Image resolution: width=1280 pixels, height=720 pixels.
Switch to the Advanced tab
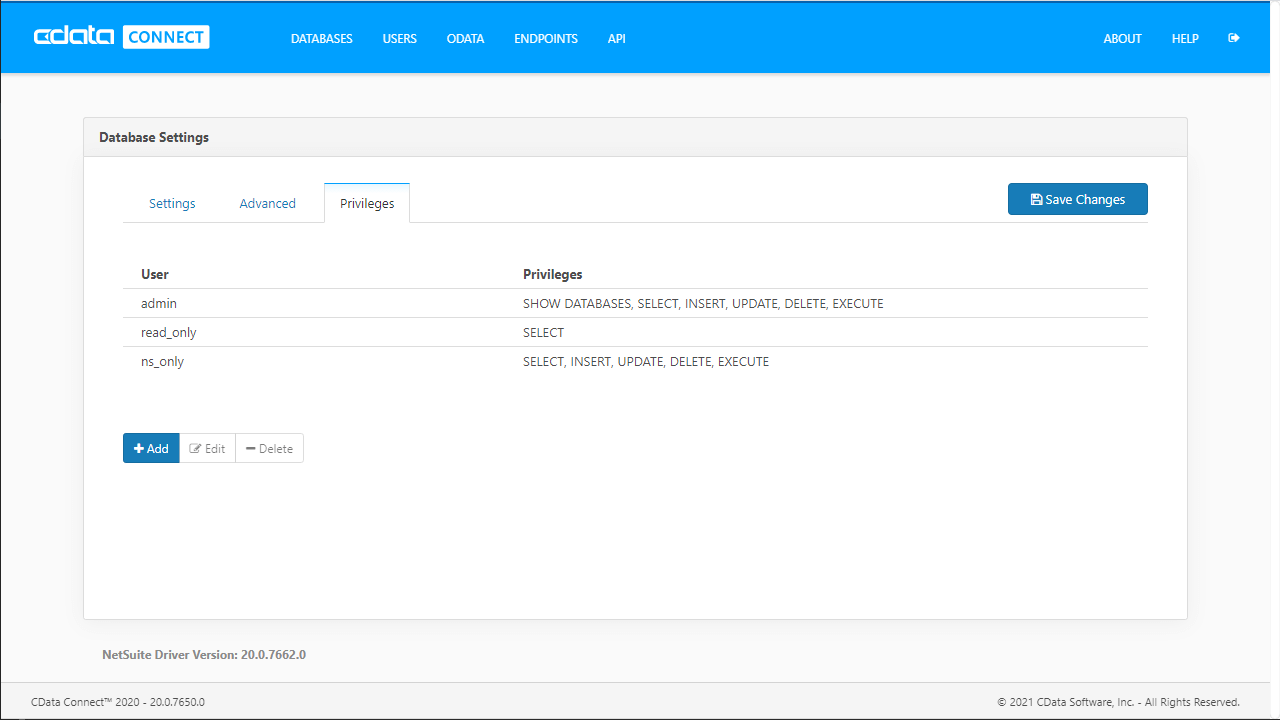coord(267,203)
